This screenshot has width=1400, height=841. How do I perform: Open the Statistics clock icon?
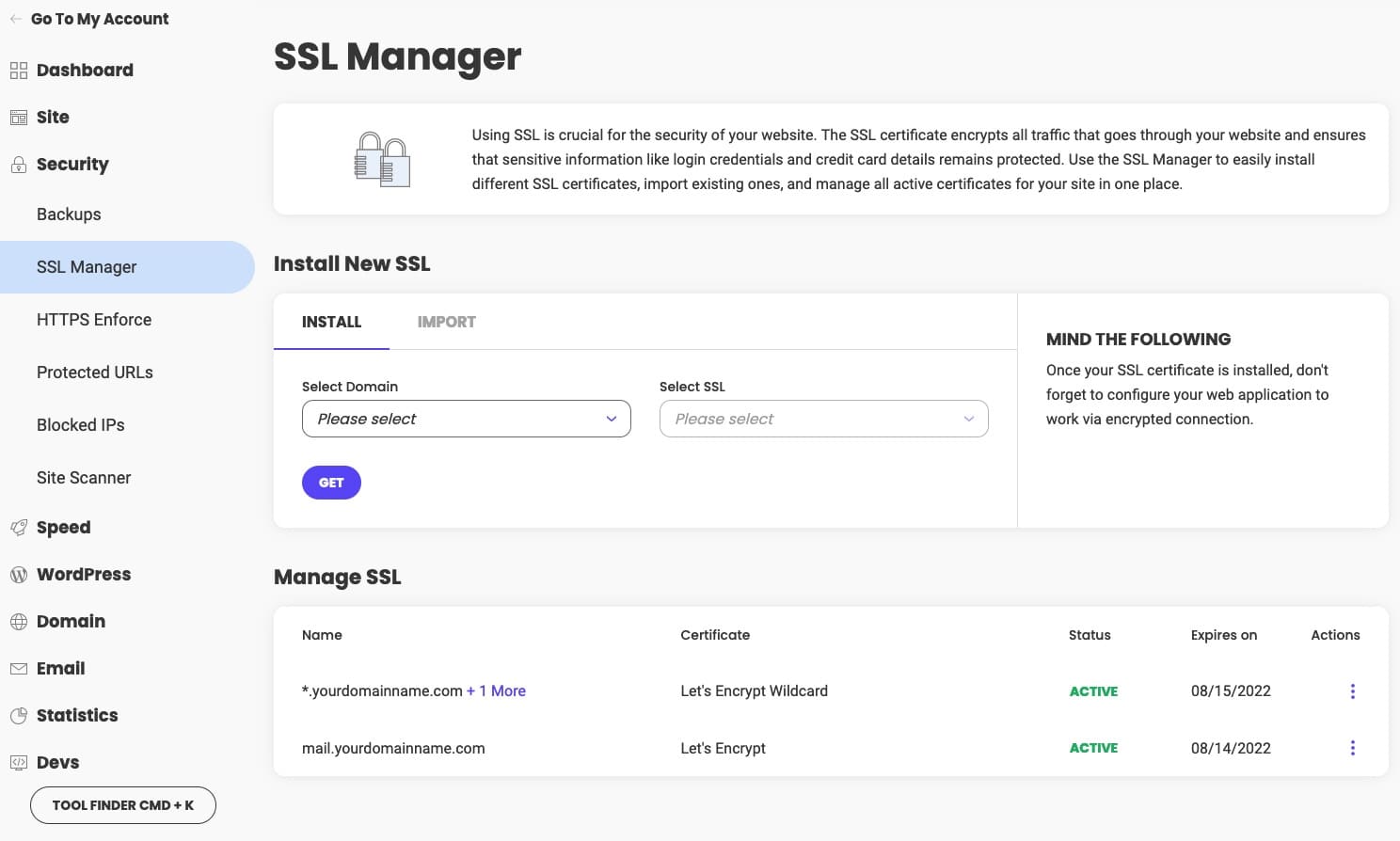(x=18, y=715)
